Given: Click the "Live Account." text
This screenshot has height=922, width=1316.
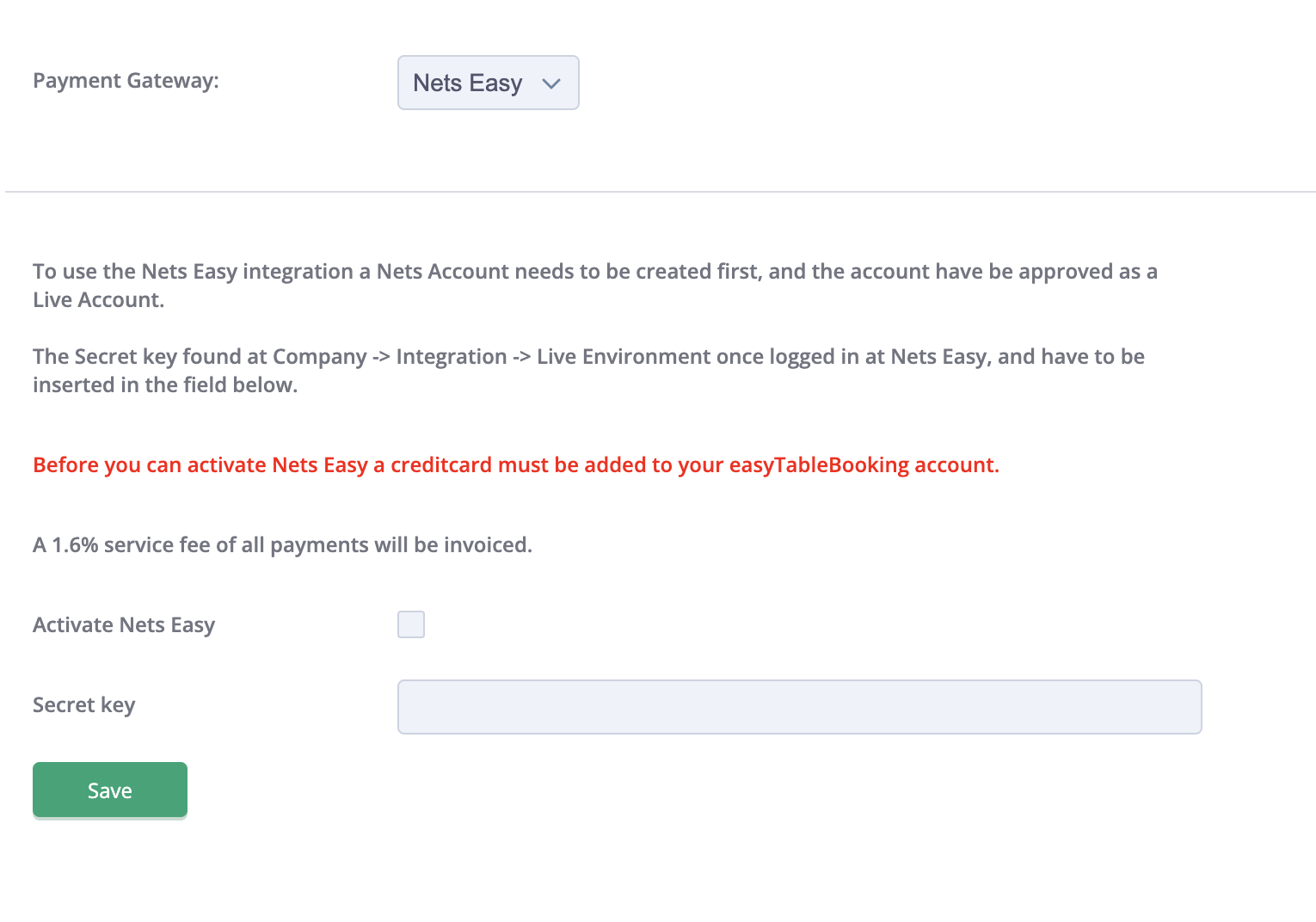Looking at the screenshot, I should point(98,300).
